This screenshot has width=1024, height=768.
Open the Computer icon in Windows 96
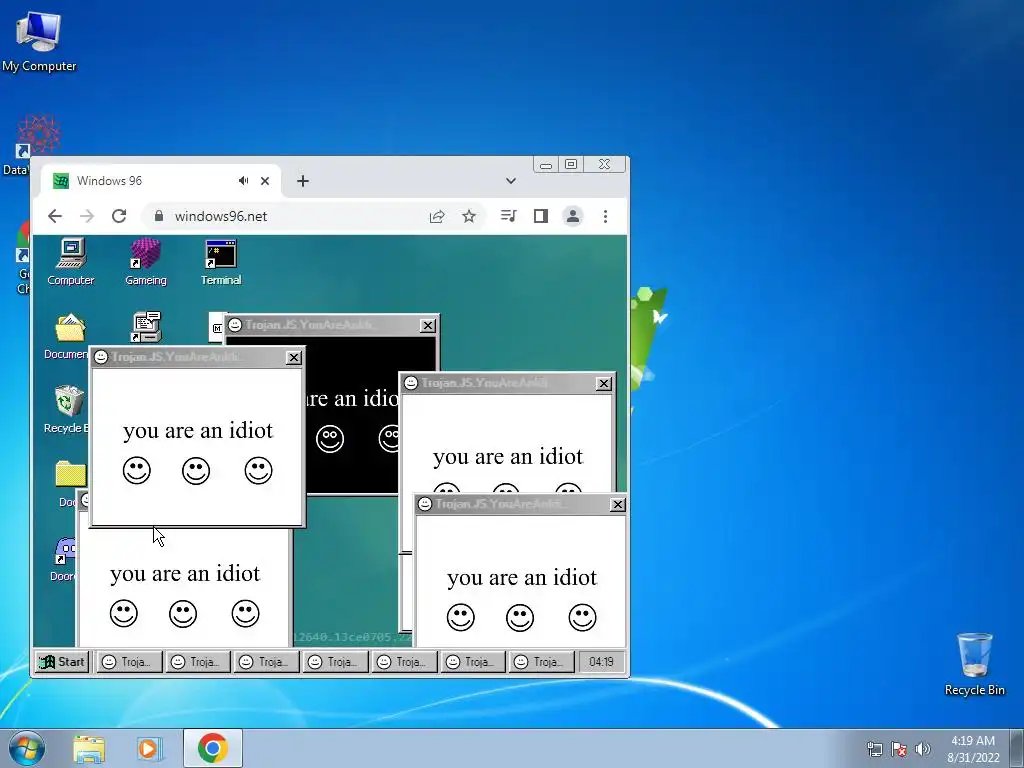[x=71, y=263]
